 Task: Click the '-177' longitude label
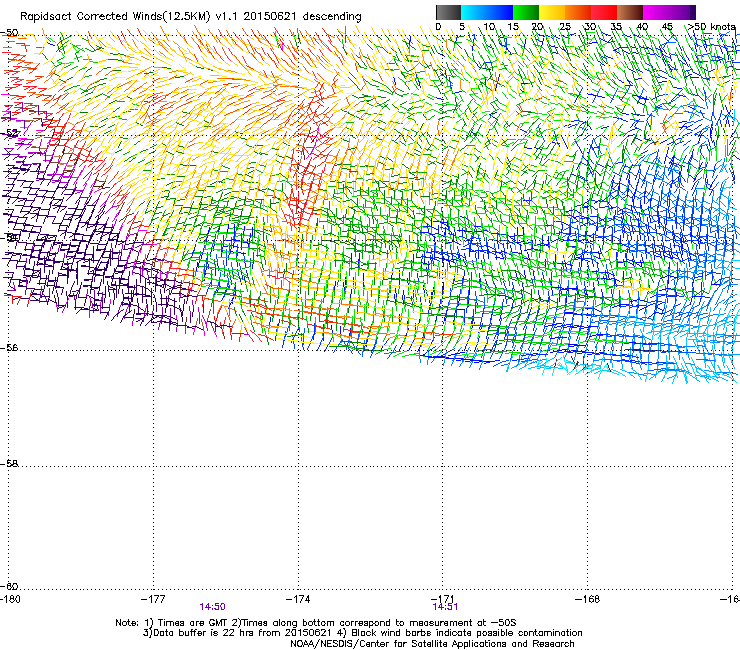(153, 599)
